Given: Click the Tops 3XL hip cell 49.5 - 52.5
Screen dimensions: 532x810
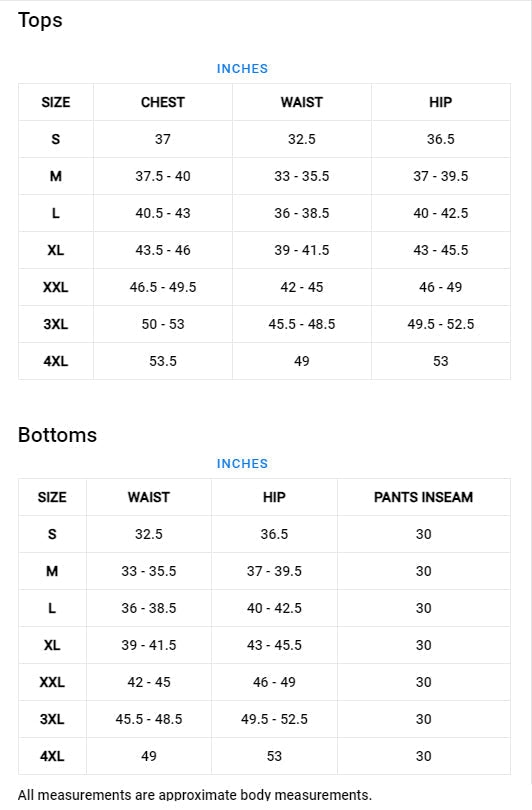Looking at the screenshot, I should tap(441, 324).
